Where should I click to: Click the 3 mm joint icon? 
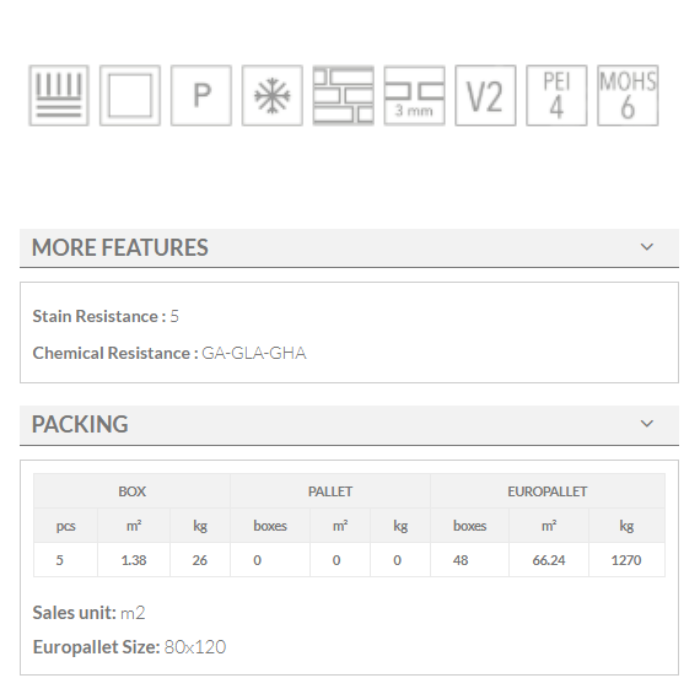414,96
